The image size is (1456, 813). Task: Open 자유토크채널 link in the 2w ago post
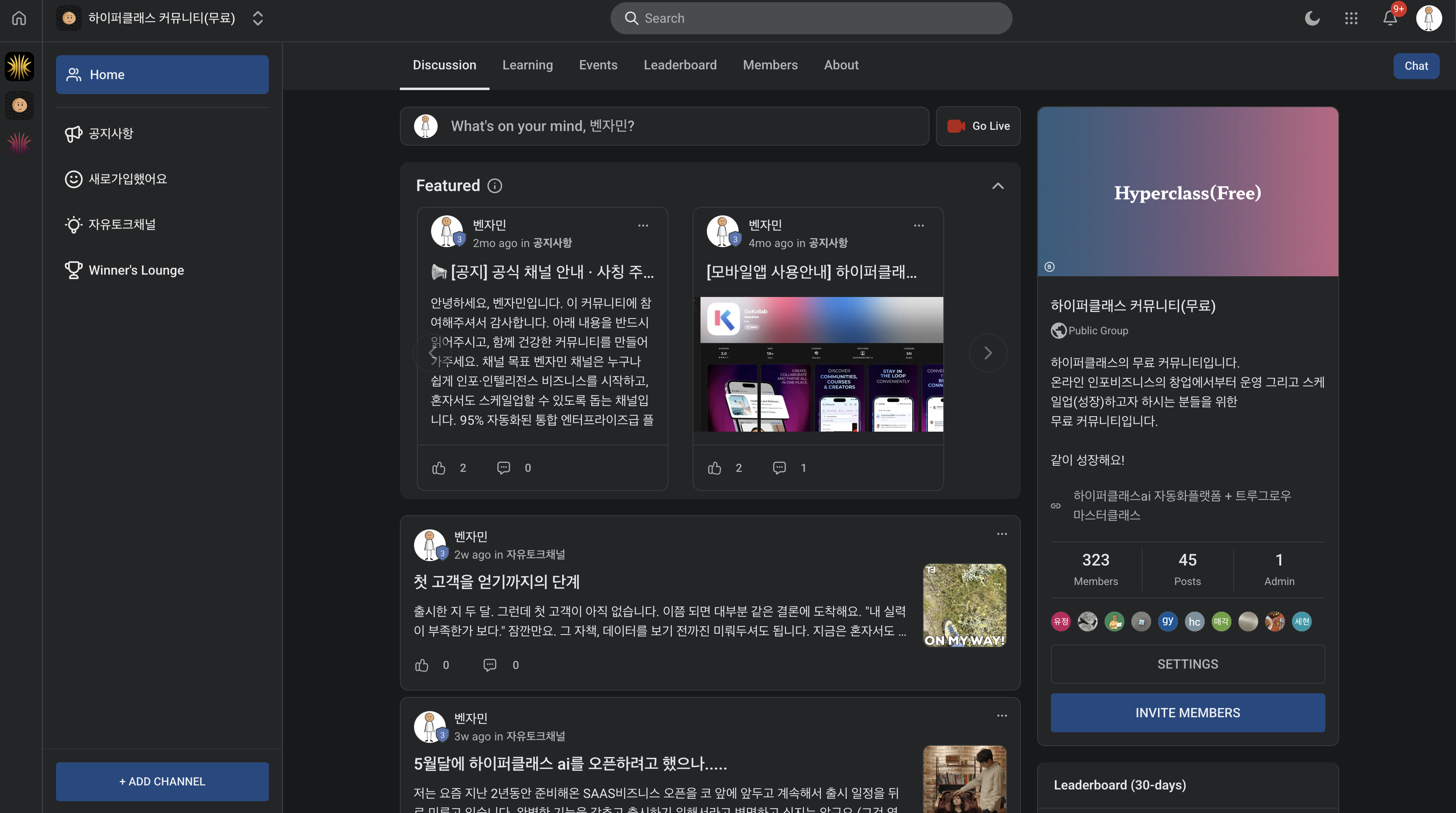(536, 555)
